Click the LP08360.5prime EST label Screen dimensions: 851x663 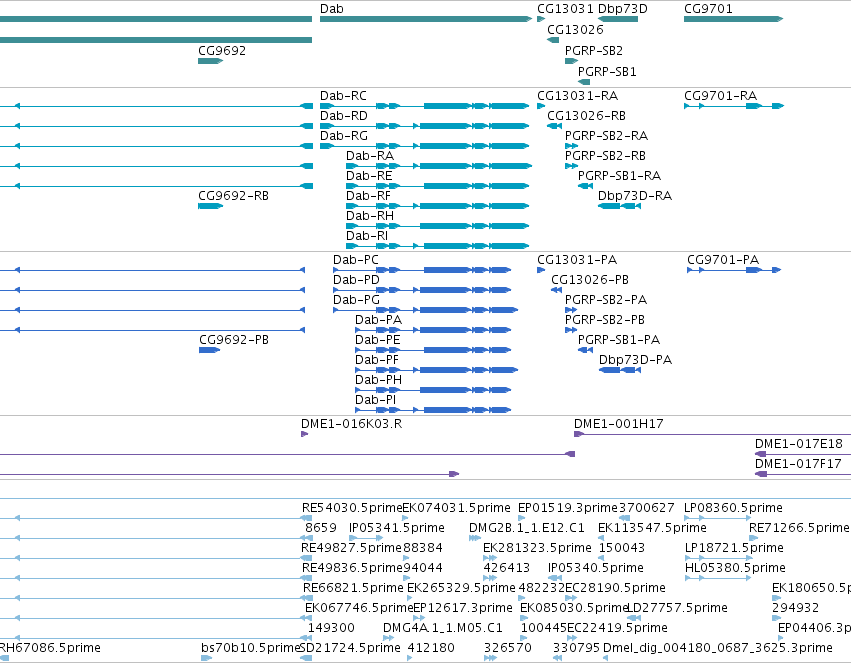tap(733, 508)
